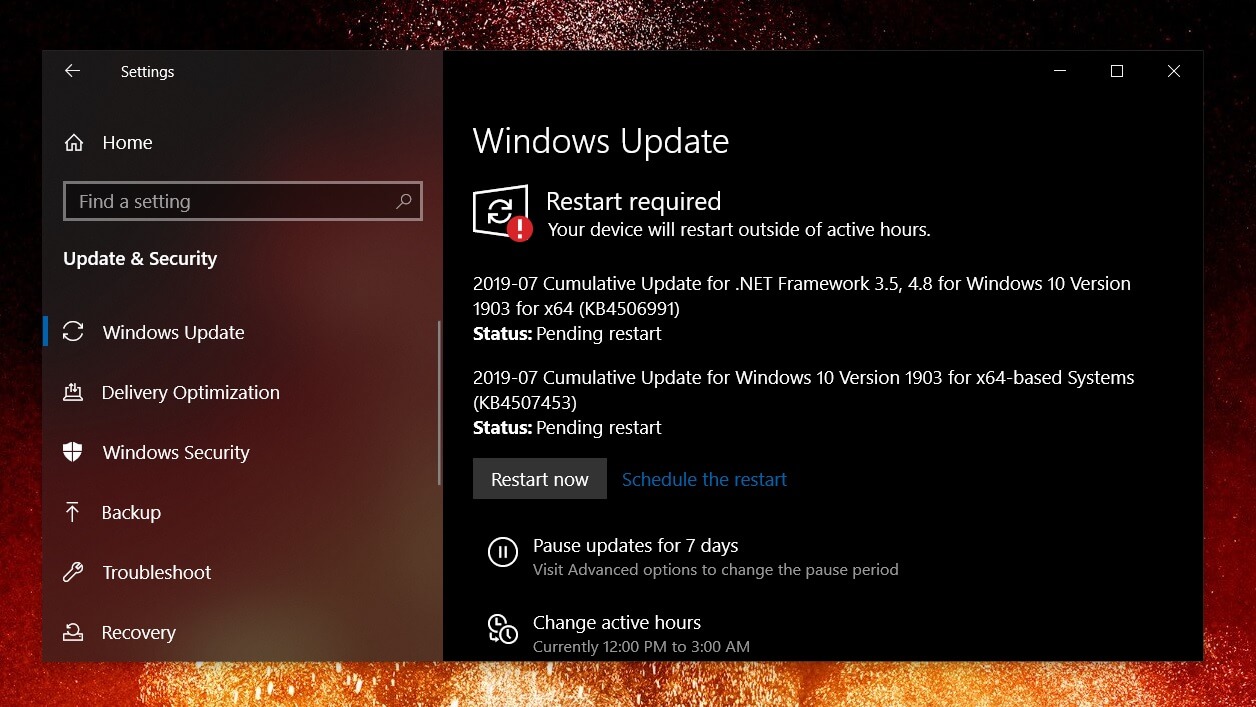Click the Restart now button
The width and height of the screenshot is (1256, 707).
(x=540, y=479)
